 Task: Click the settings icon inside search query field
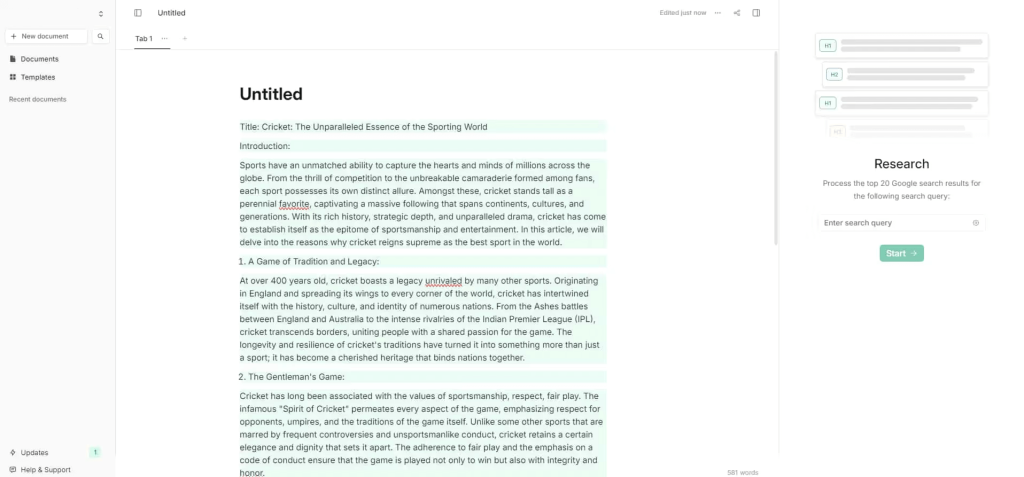tap(976, 223)
